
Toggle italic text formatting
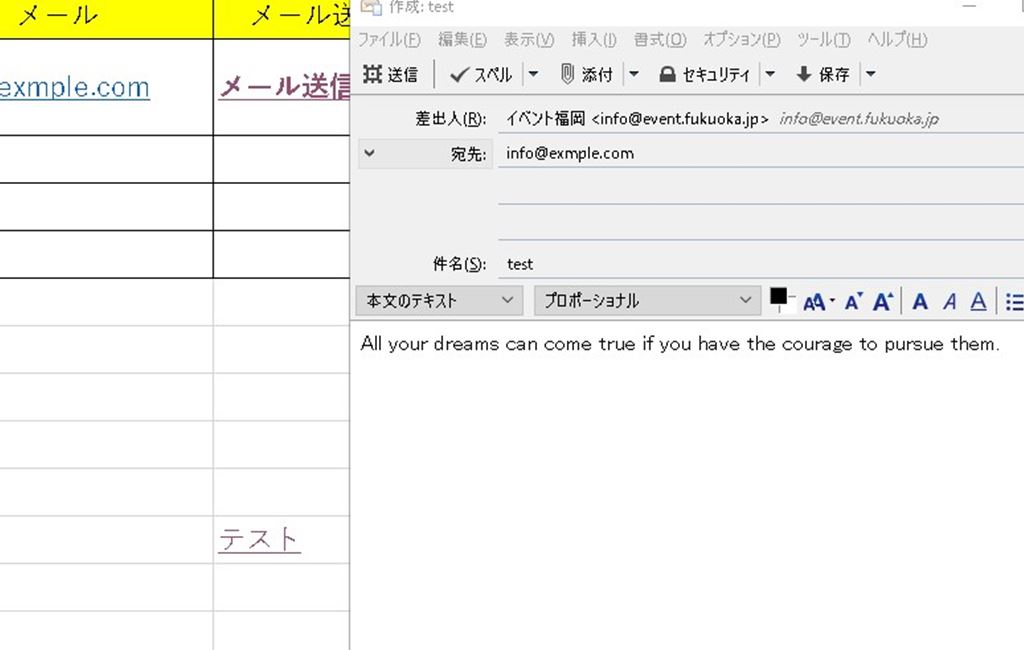point(950,301)
